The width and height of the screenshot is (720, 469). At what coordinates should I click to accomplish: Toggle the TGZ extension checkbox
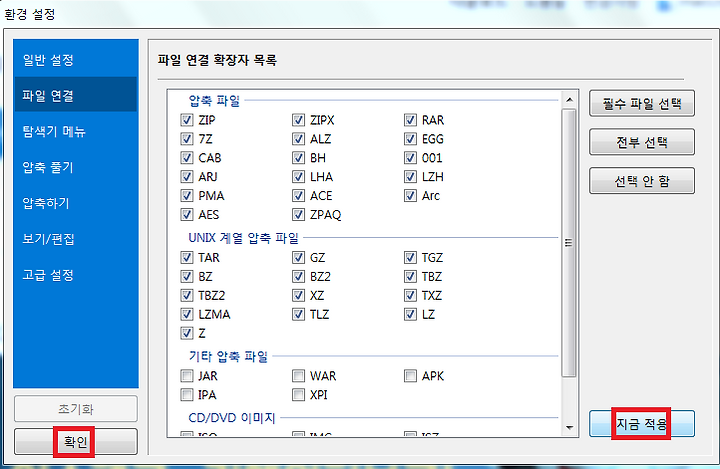410,257
